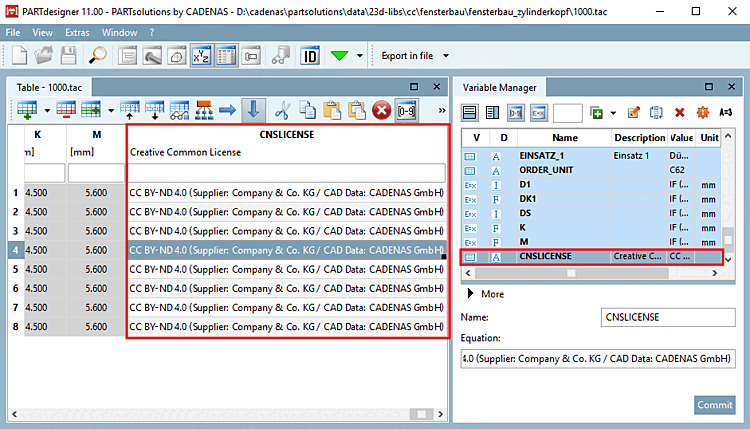Toggle the E=x filter button in Variable Manager

click(x=539, y=113)
